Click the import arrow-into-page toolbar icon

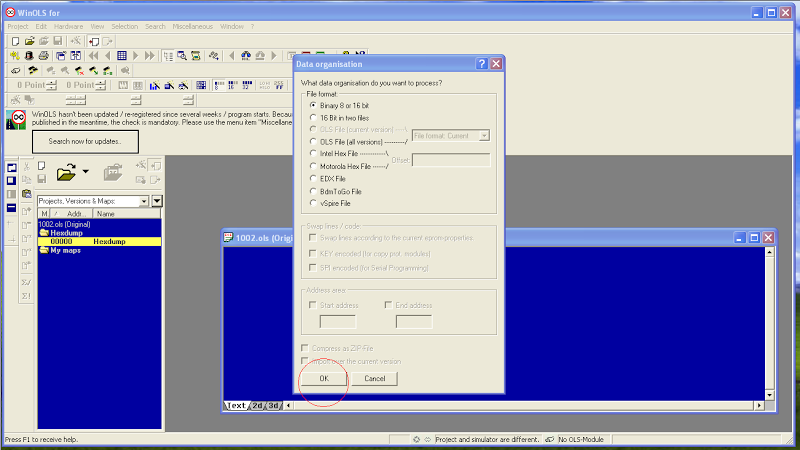93,41
